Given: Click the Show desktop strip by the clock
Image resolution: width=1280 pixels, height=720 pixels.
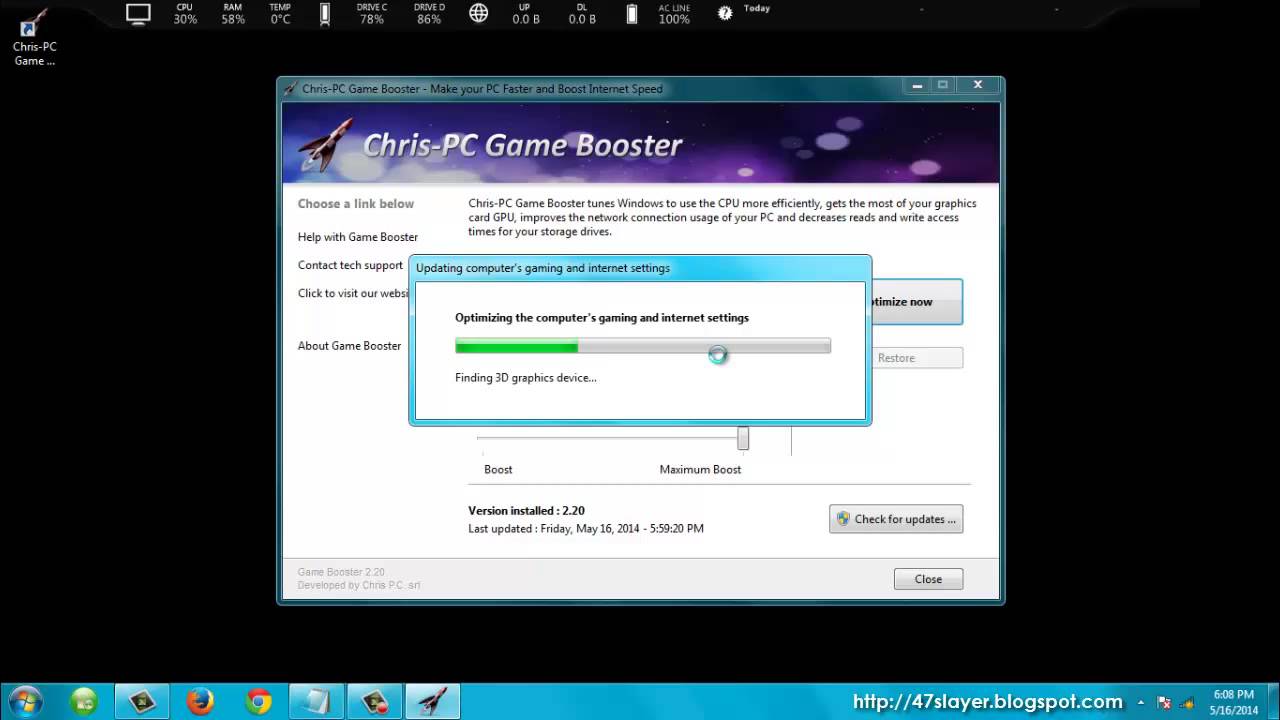Looking at the screenshot, I should tap(1272, 702).
